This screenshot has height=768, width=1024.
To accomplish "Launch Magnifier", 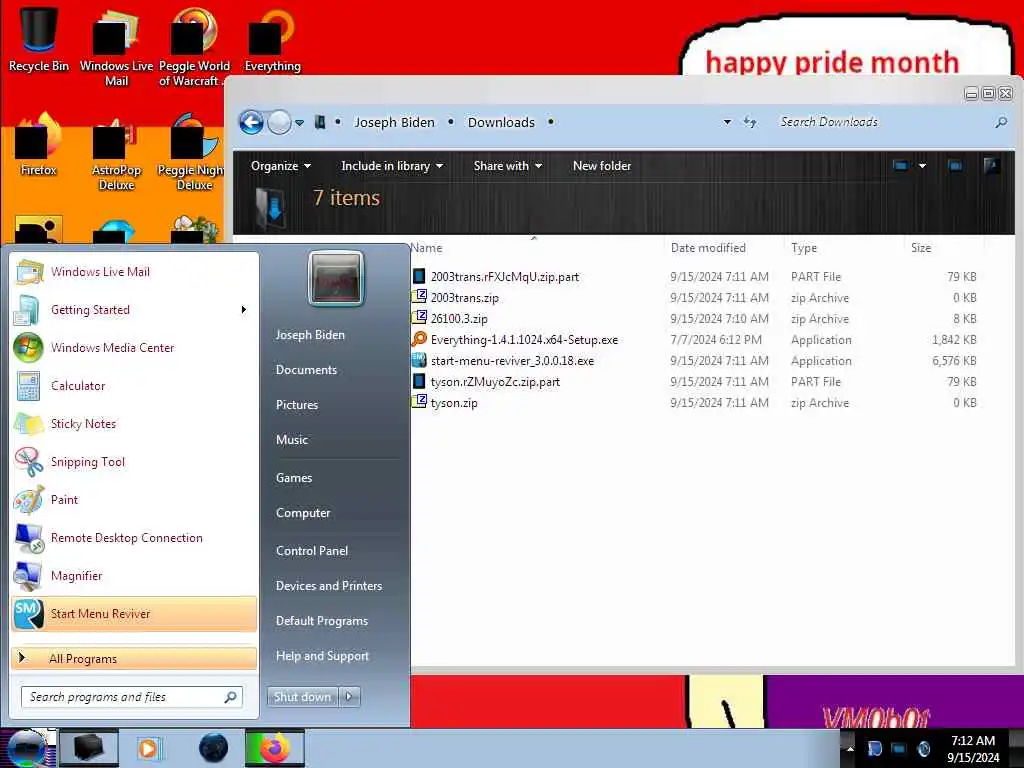I will coord(134,575).
